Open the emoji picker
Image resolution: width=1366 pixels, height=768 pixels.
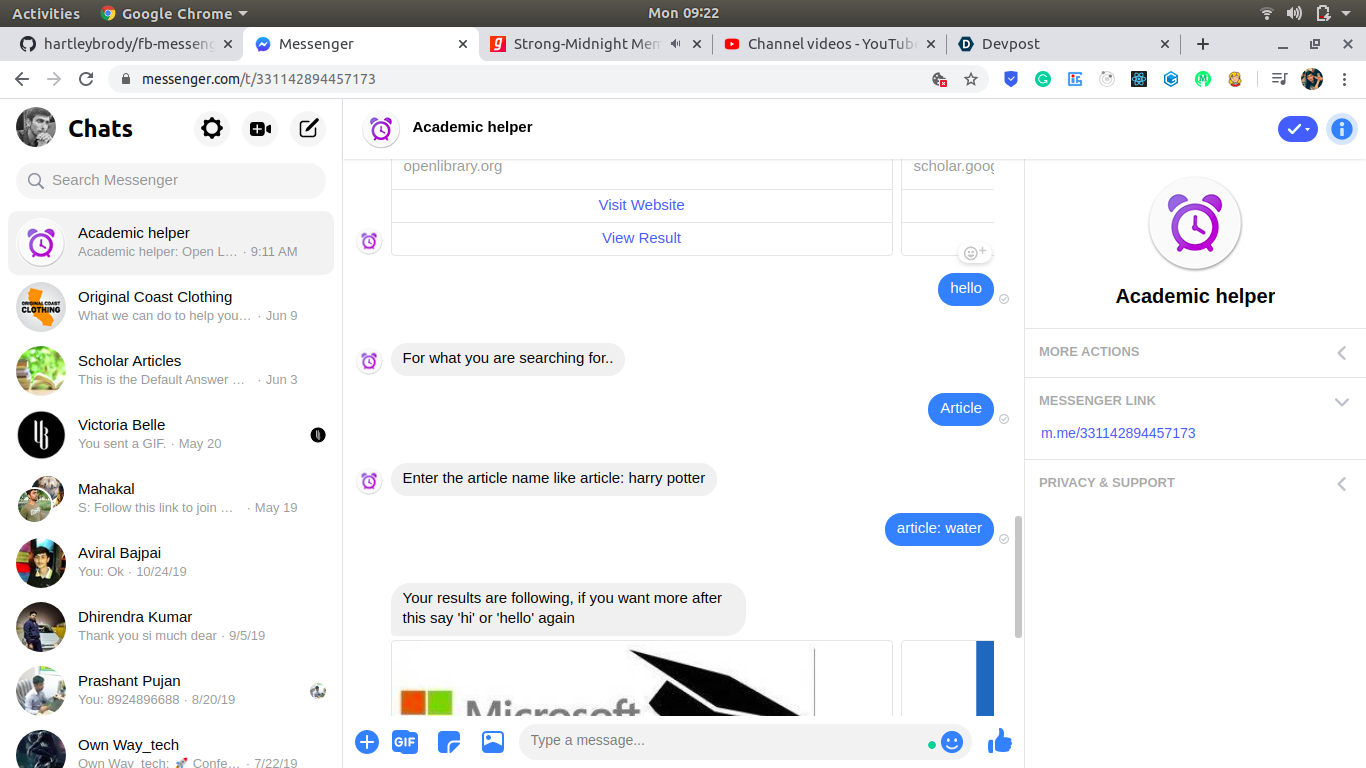pos(952,742)
